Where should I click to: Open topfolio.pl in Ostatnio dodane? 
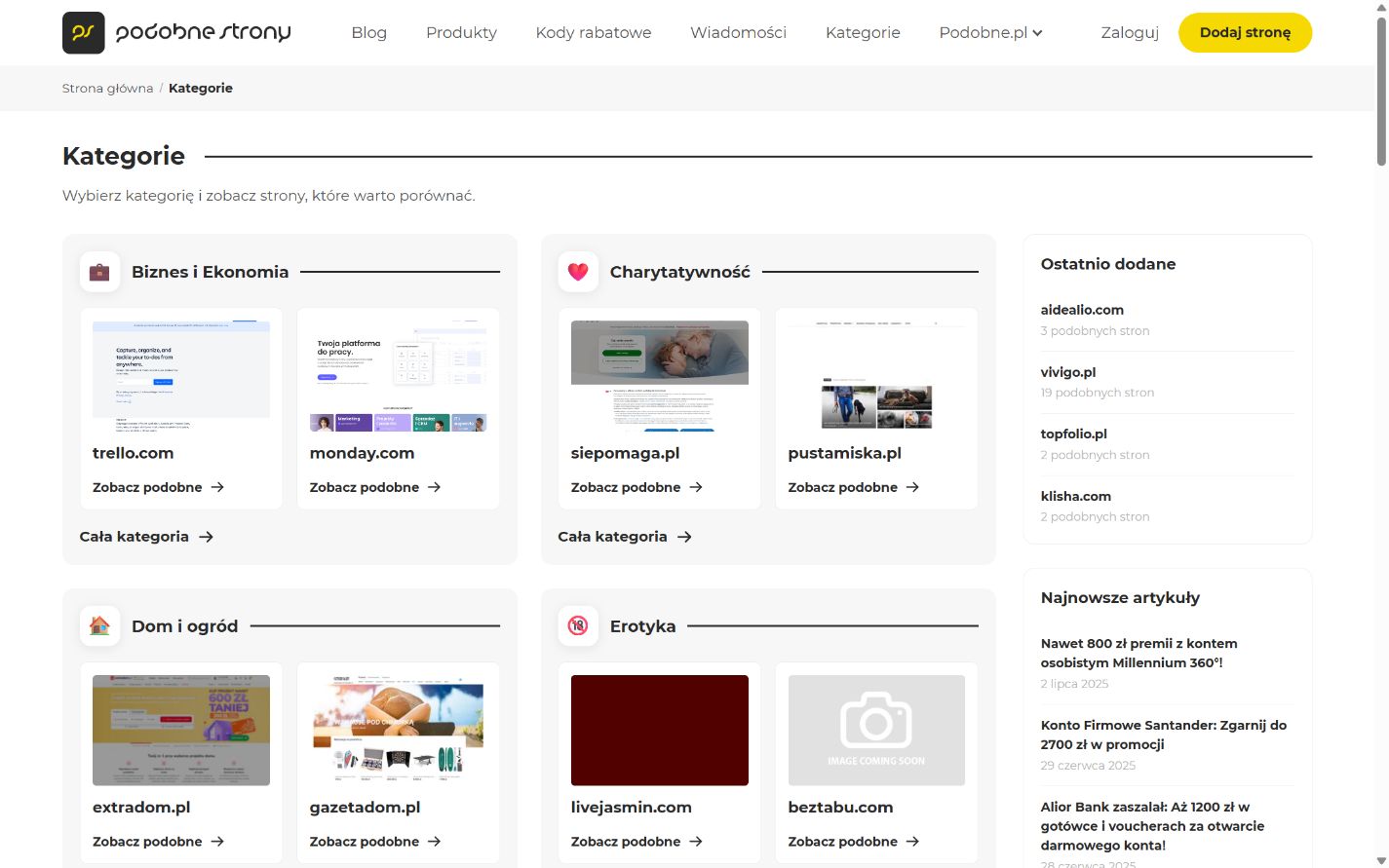tap(1074, 434)
